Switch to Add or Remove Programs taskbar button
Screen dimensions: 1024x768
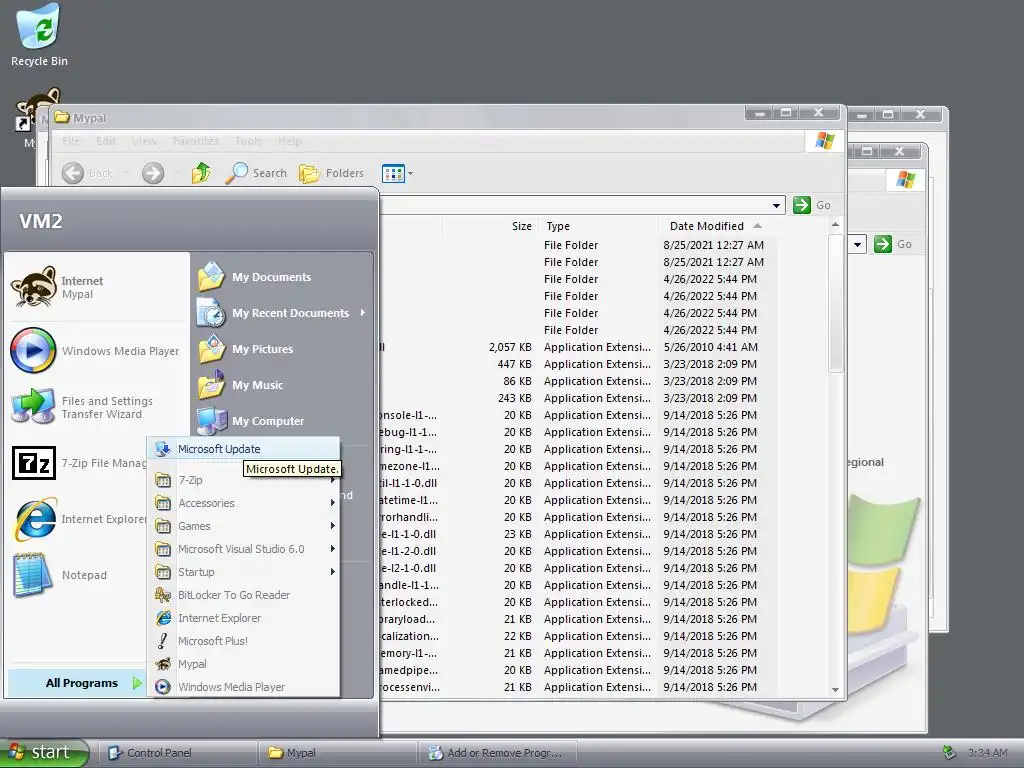point(498,753)
